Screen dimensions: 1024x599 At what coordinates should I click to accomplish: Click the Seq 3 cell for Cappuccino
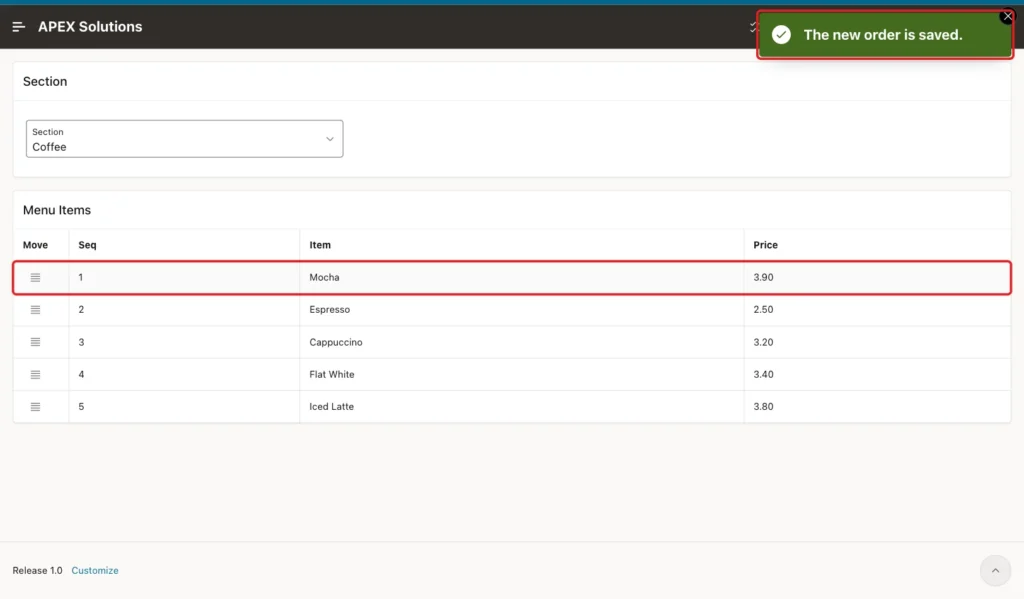coord(184,342)
